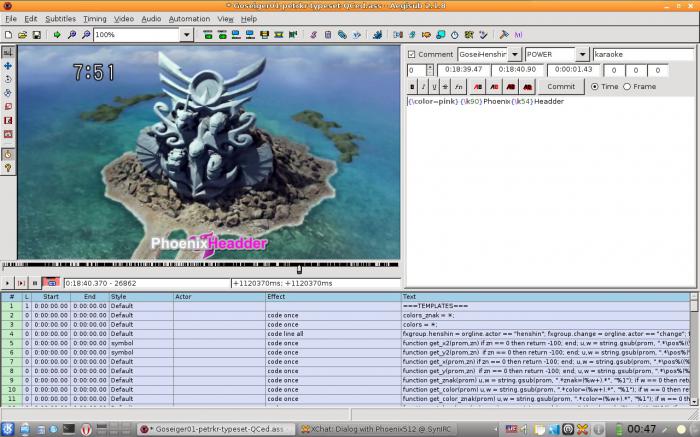This screenshot has width=700, height=437.
Task: Click the zoom in magnifier icon
Action: click(x=71, y=34)
